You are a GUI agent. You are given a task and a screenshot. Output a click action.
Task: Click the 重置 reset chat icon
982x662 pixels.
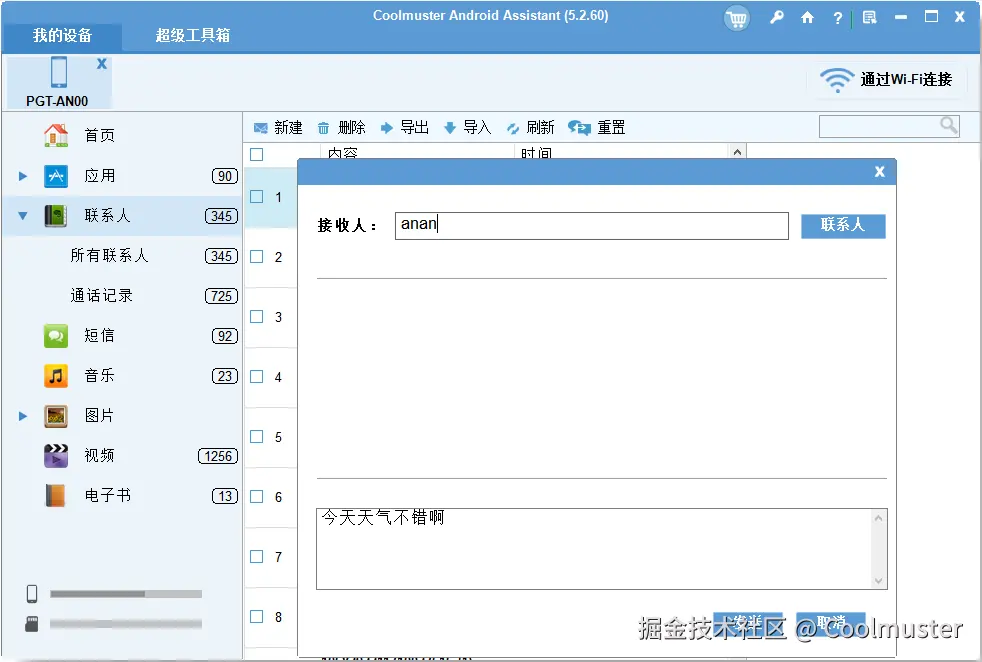[579, 128]
